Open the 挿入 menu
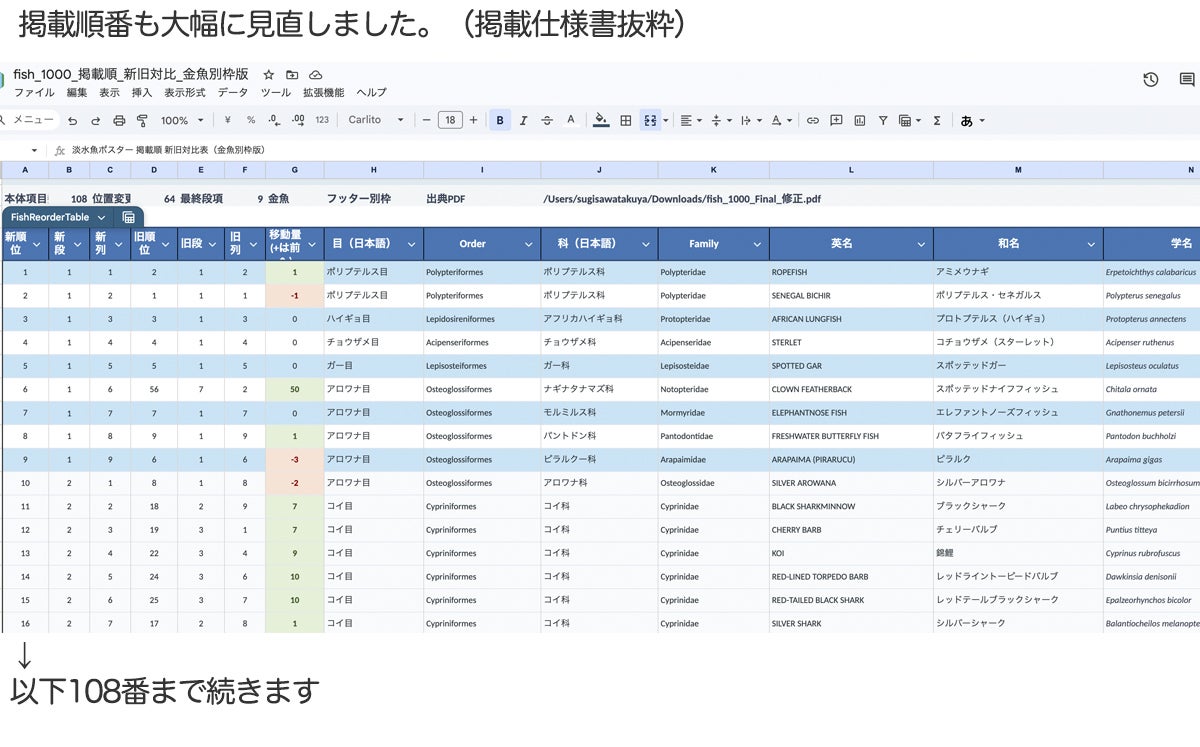 coord(142,93)
